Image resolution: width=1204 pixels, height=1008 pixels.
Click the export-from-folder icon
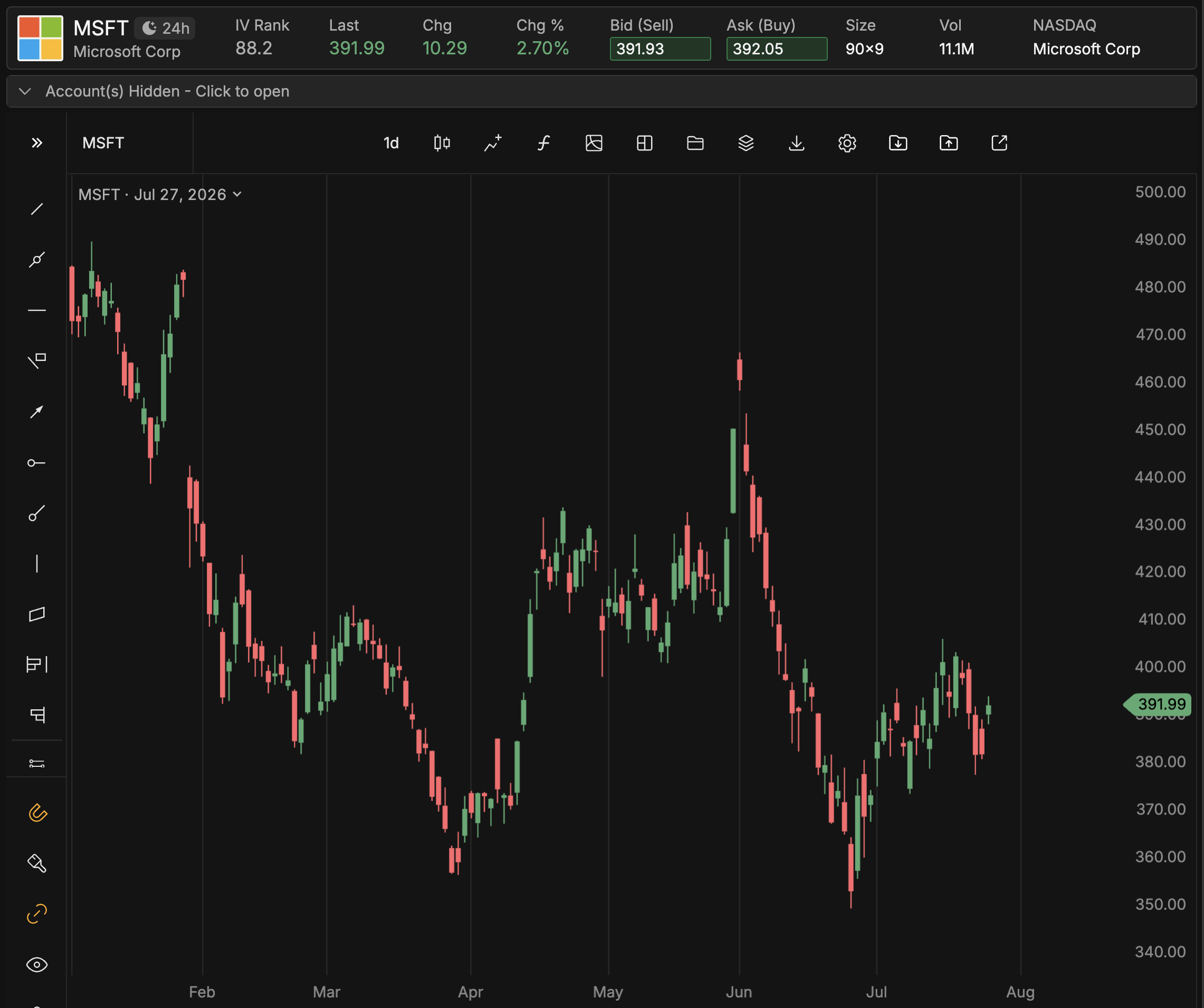coord(948,143)
